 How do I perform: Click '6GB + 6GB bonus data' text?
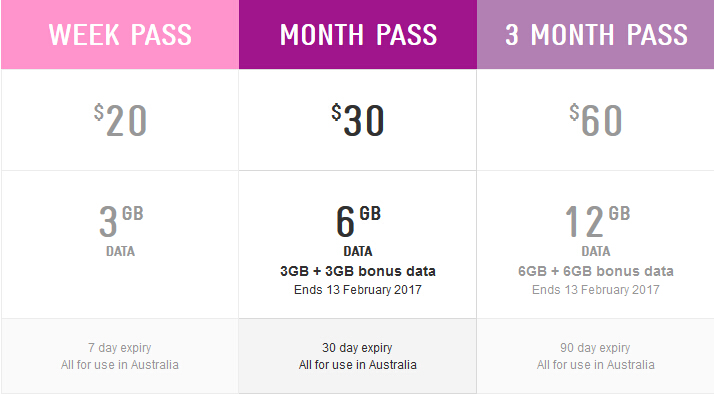coord(596,271)
